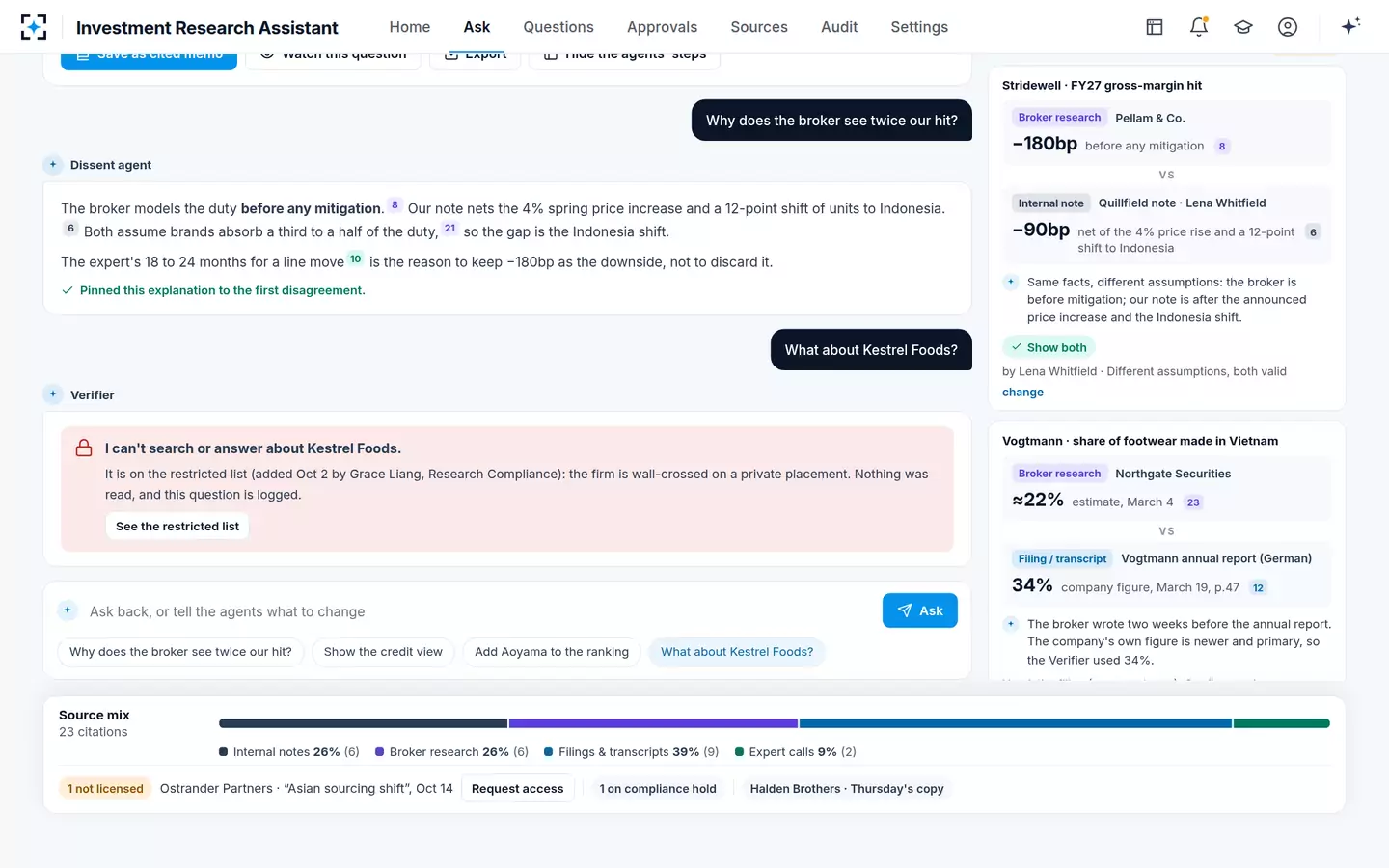This screenshot has width=1389, height=868.
Task: Open the Audit tab
Action: point(839,27)
